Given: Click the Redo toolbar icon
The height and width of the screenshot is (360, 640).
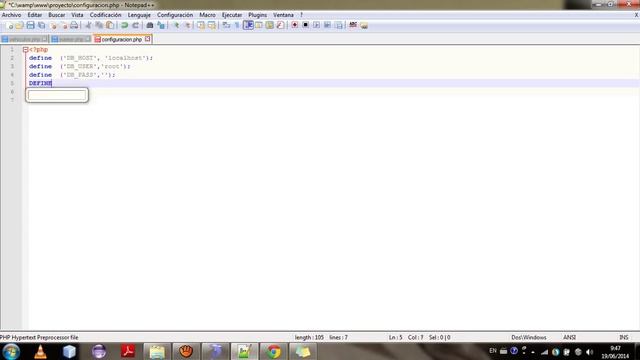Looking at the screenshot, I should click(136, 25).
